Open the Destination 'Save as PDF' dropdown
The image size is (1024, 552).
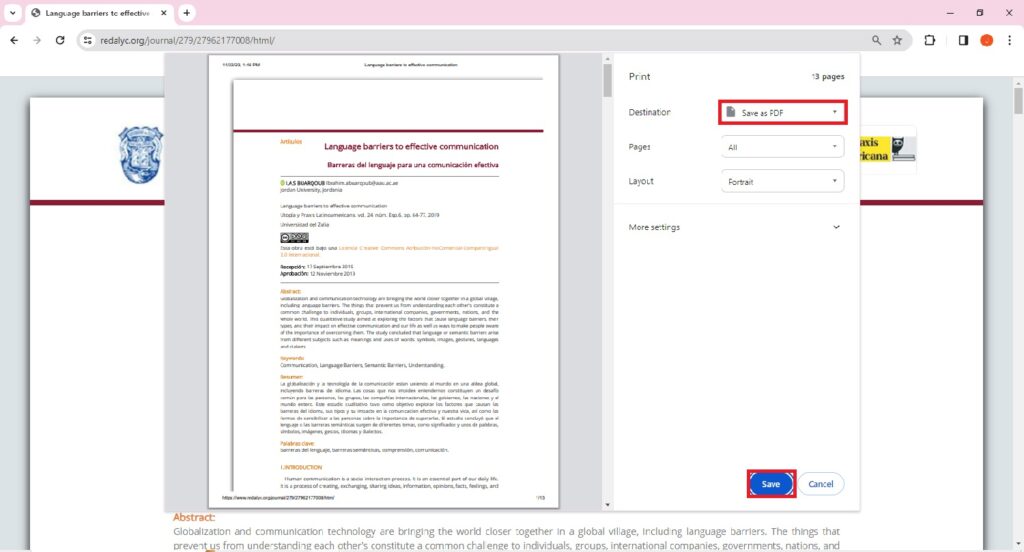click(x=782, y=113)
